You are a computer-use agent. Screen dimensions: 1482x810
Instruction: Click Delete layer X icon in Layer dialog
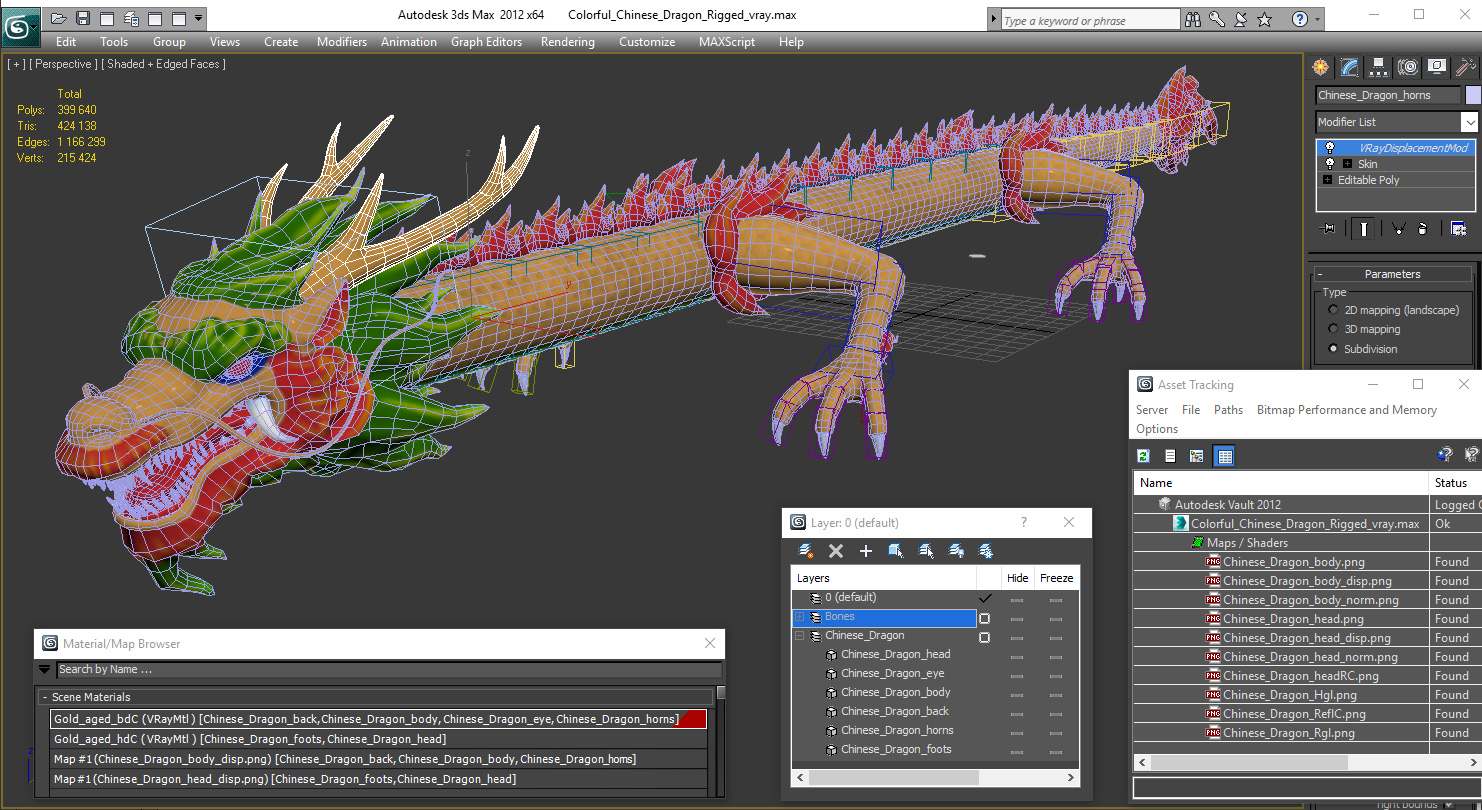(836, 551)
